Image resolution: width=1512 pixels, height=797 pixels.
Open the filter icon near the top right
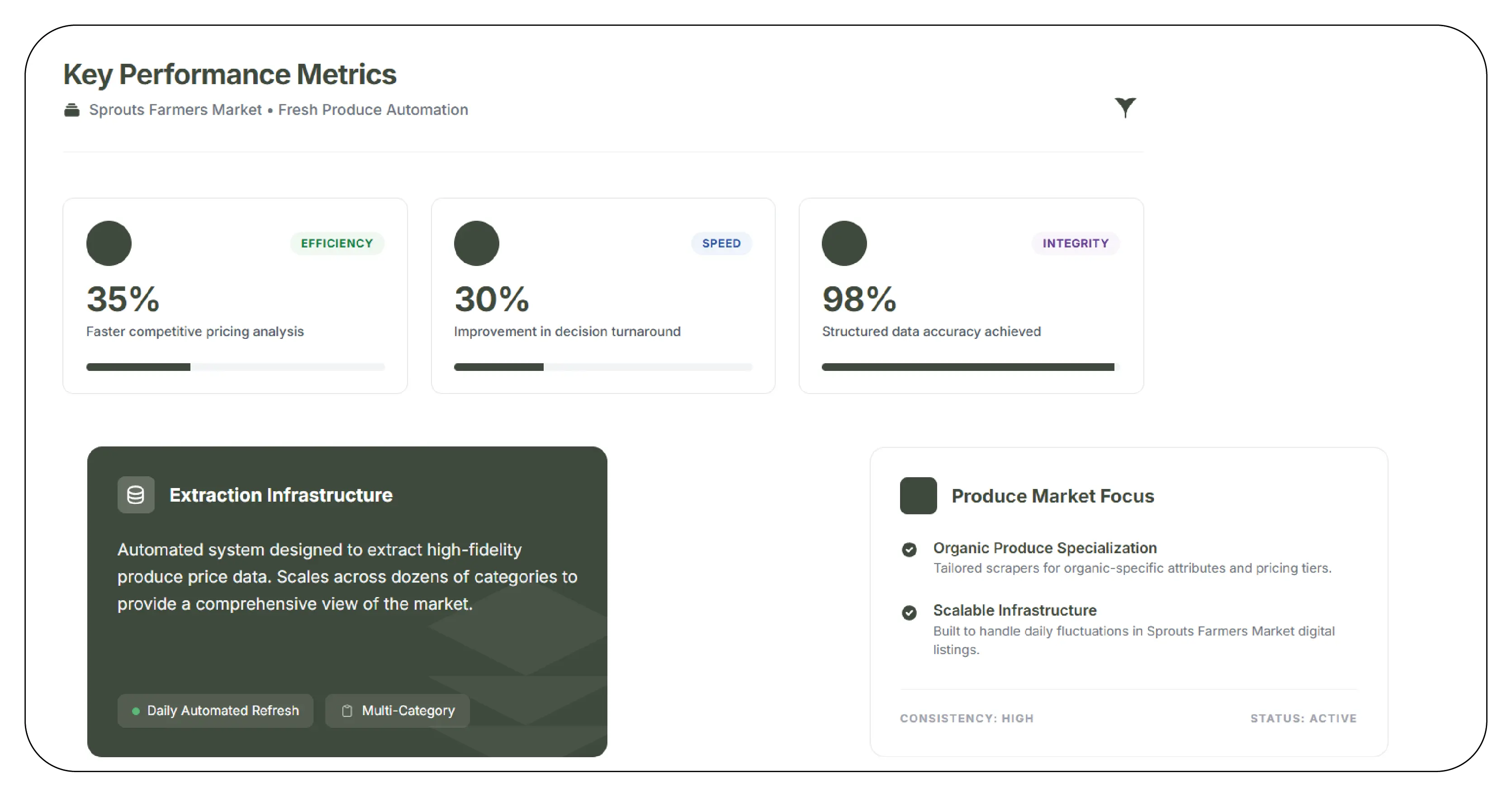click(x=1126, y=108)
